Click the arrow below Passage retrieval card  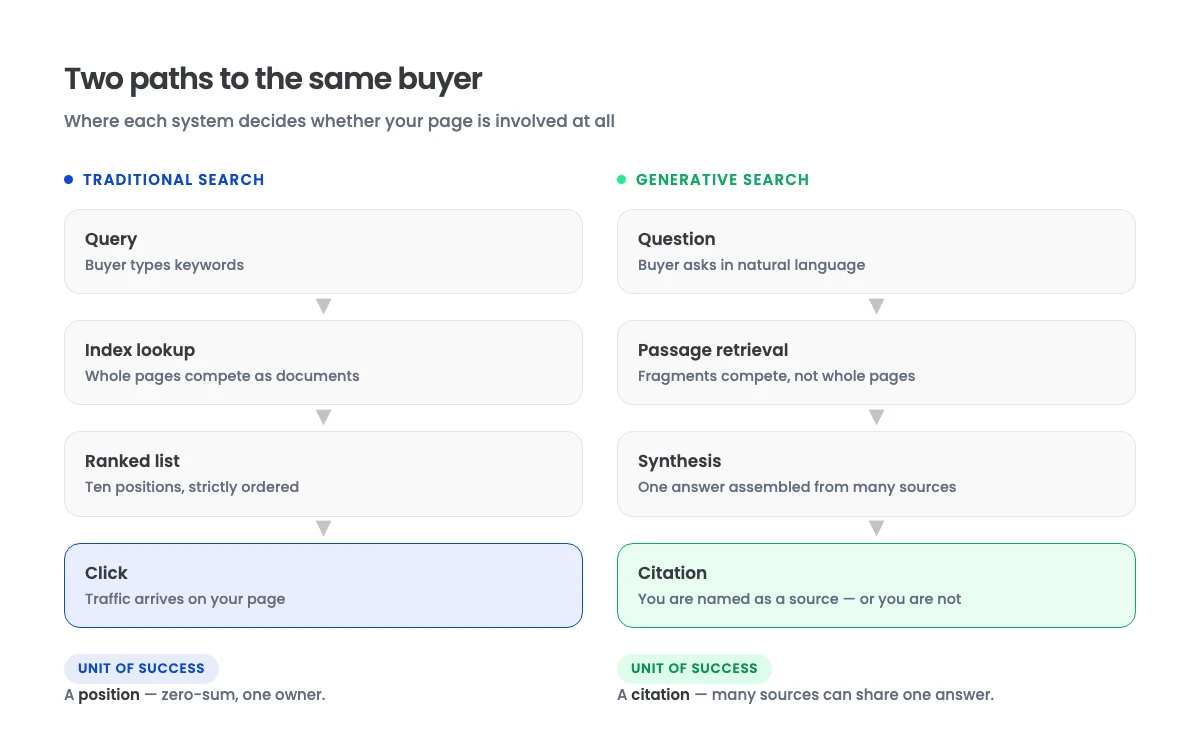click(876, 417)
